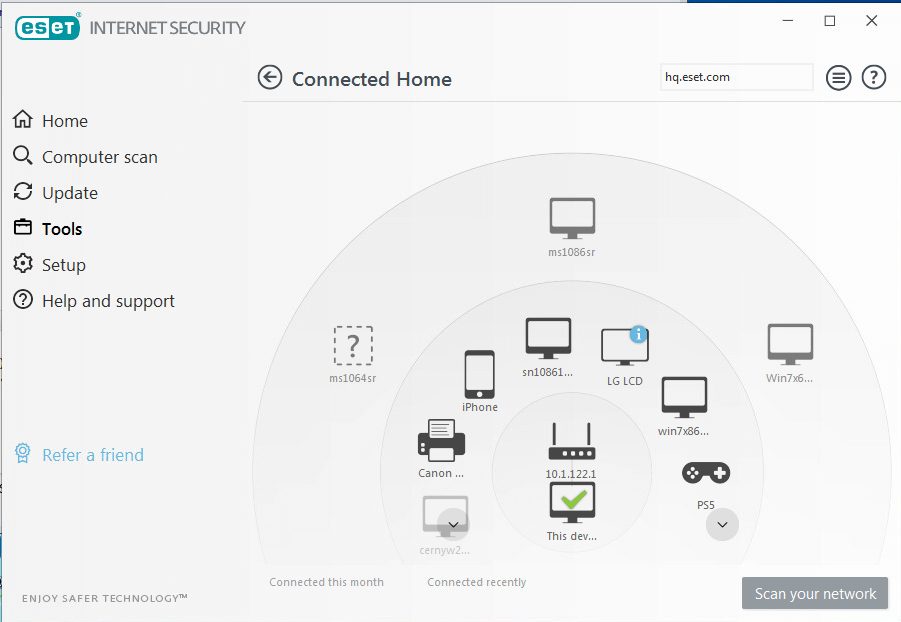Open Help via the question mark icon

coord(873,77)
